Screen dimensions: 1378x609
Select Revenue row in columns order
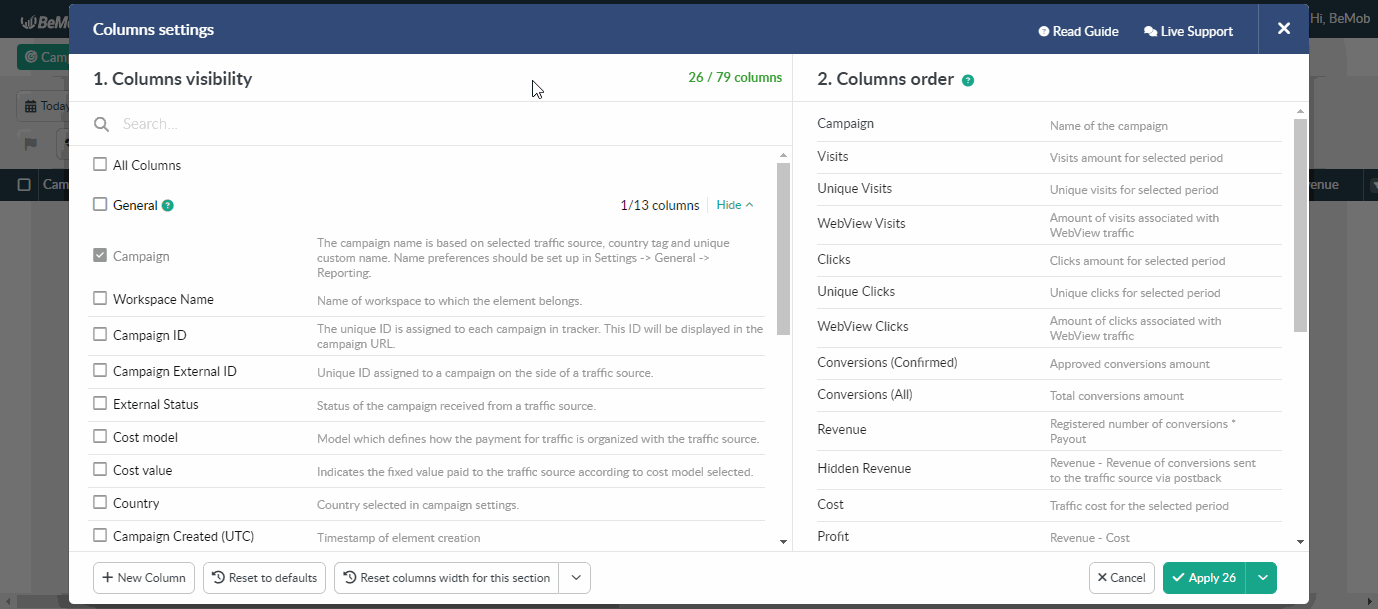tap(1049, 430)
